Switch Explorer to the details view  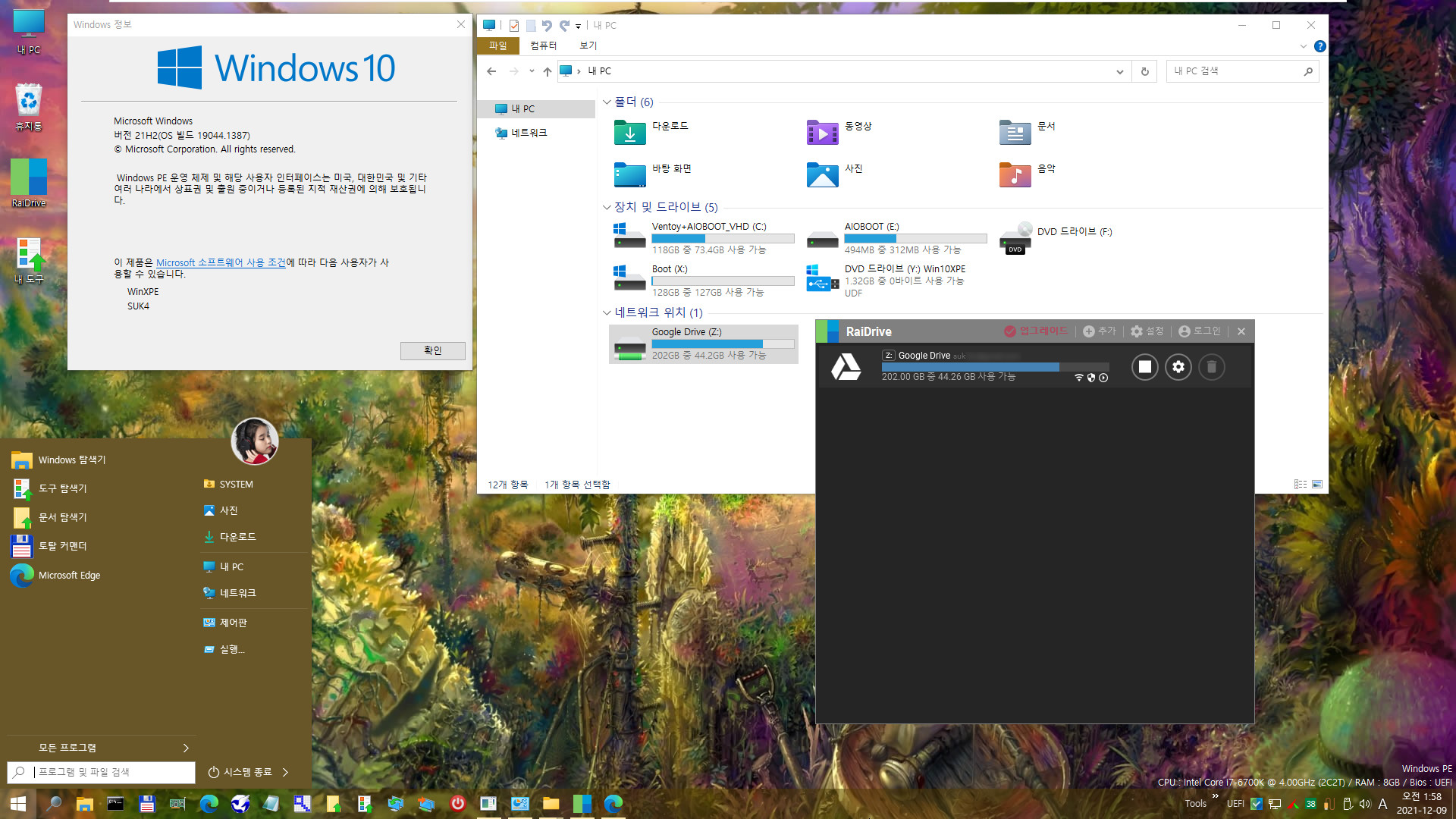tap(1301, 484)
